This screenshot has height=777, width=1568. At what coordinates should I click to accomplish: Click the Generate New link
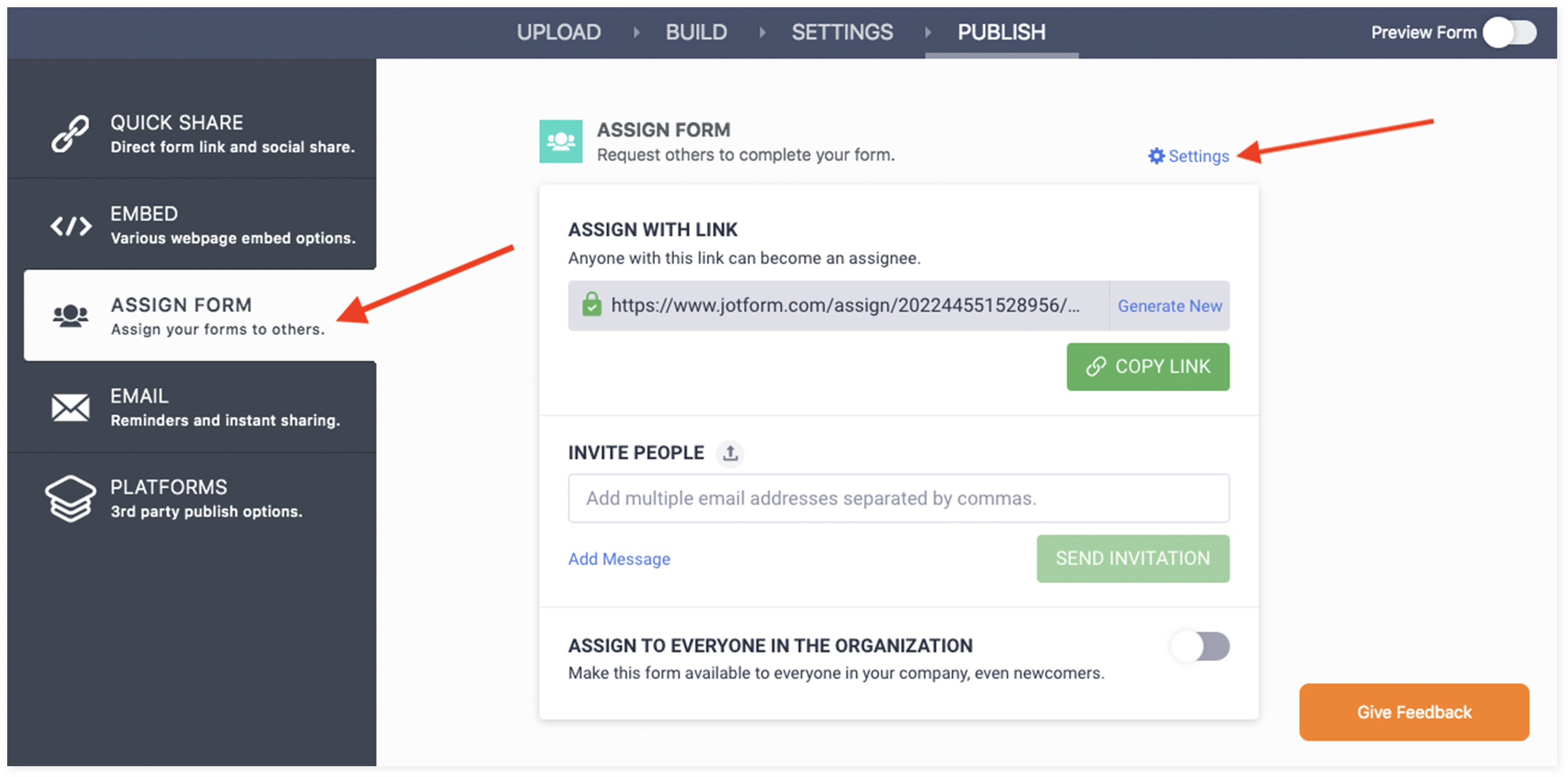click(1169, 306)
